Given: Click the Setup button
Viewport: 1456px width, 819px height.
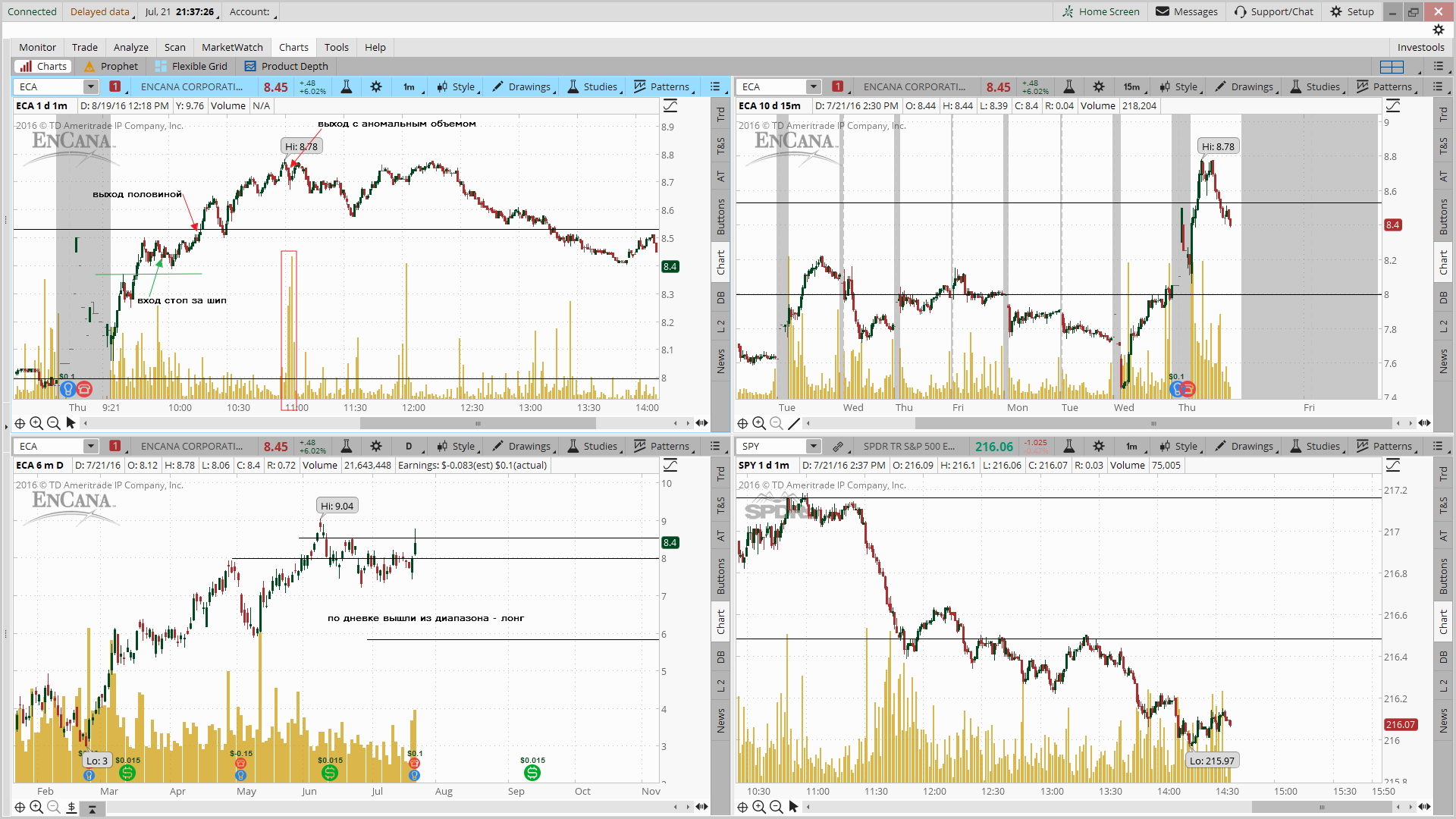Looking at the screenshot, I should pos(1352,11).
